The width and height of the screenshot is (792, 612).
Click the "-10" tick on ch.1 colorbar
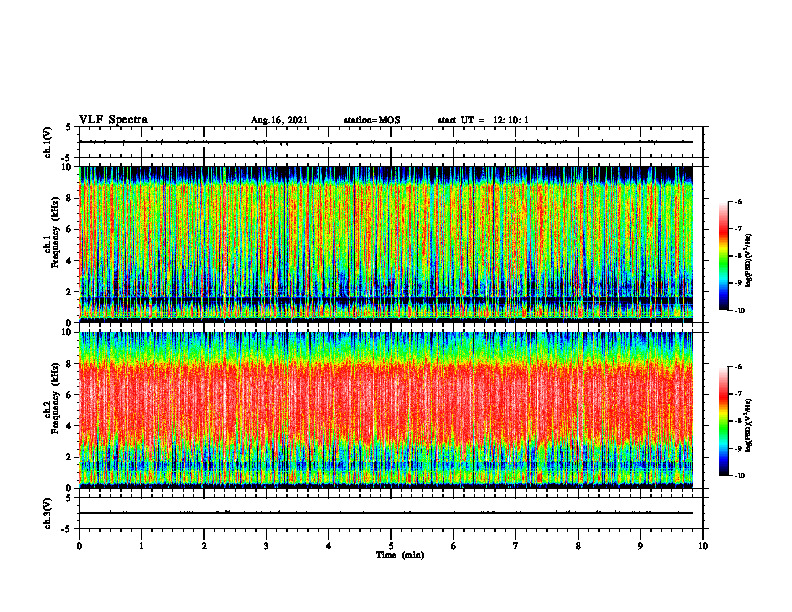pos(739,311)
